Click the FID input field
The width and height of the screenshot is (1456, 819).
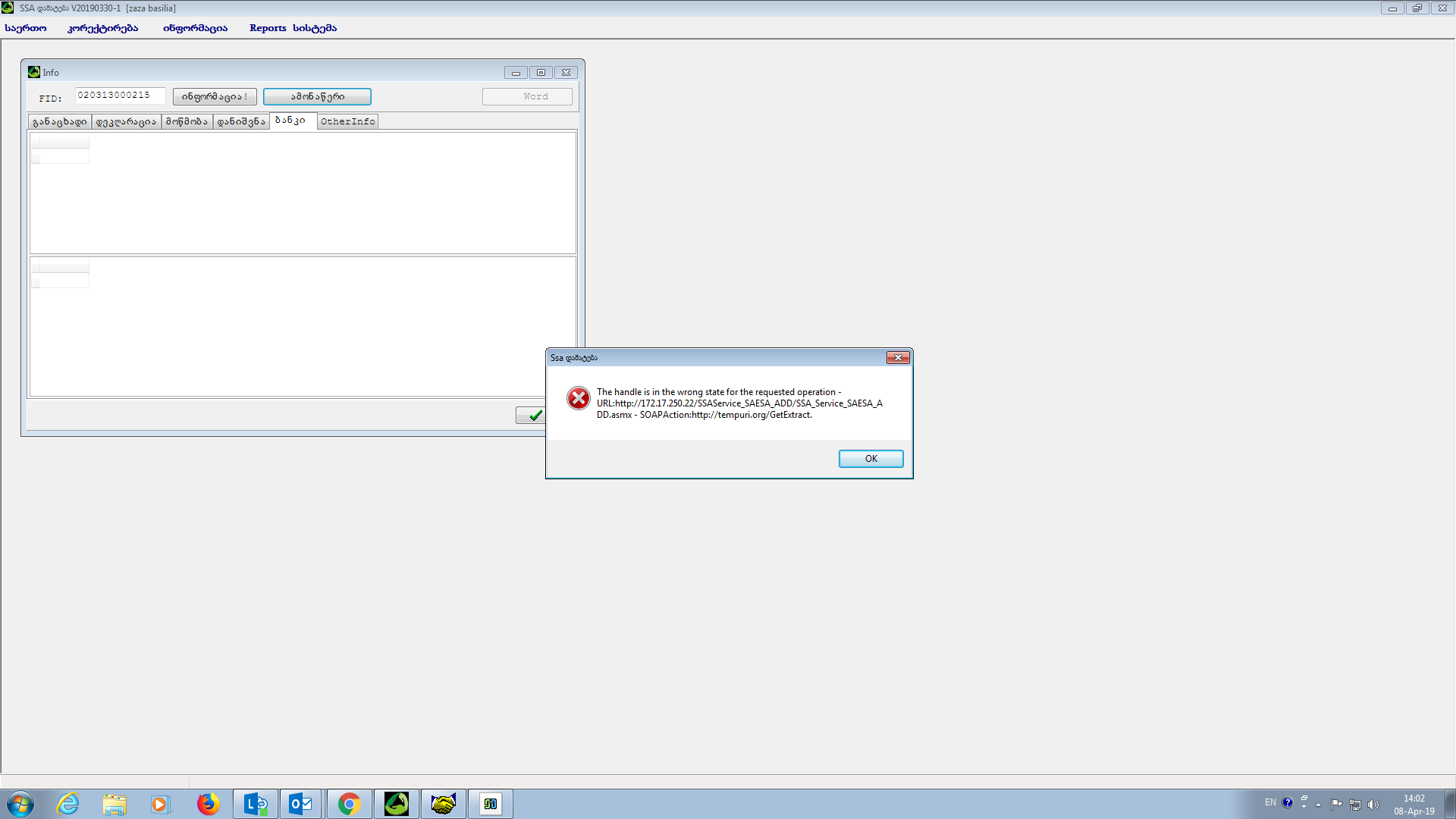coord(120,96)
